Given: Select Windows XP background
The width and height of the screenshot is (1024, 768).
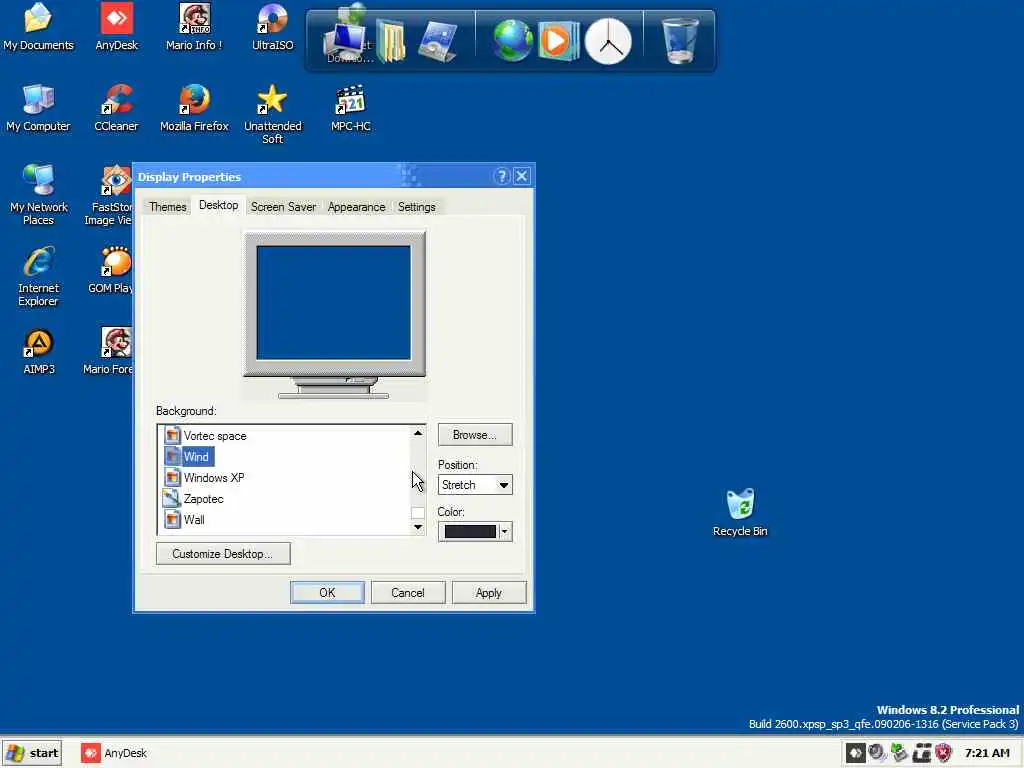Looking at the screenshot, I should (204, 477).
